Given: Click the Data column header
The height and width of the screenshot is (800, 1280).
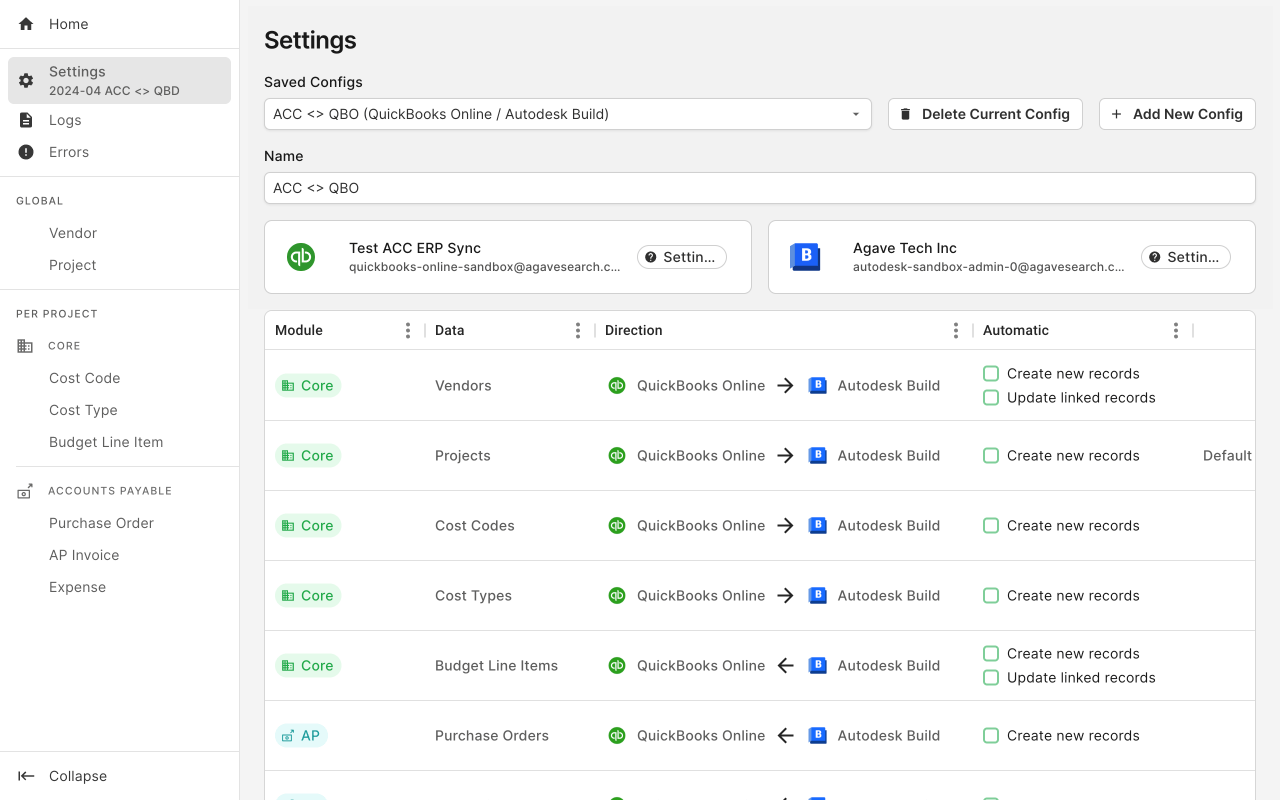Looking at the screenshot, I should (450, 330).
